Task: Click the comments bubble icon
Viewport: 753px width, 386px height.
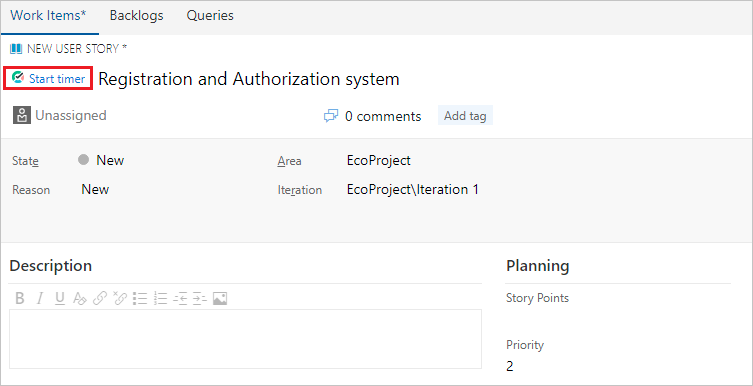Action: [331, 116]
